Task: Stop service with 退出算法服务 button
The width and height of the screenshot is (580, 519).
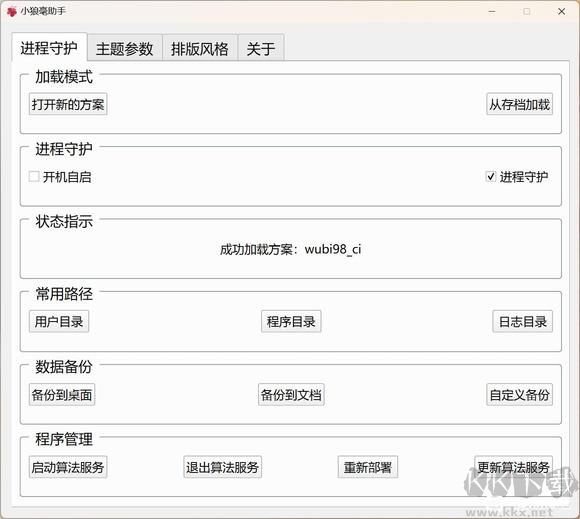Action: pyautogui.click(x=223, y=467)
